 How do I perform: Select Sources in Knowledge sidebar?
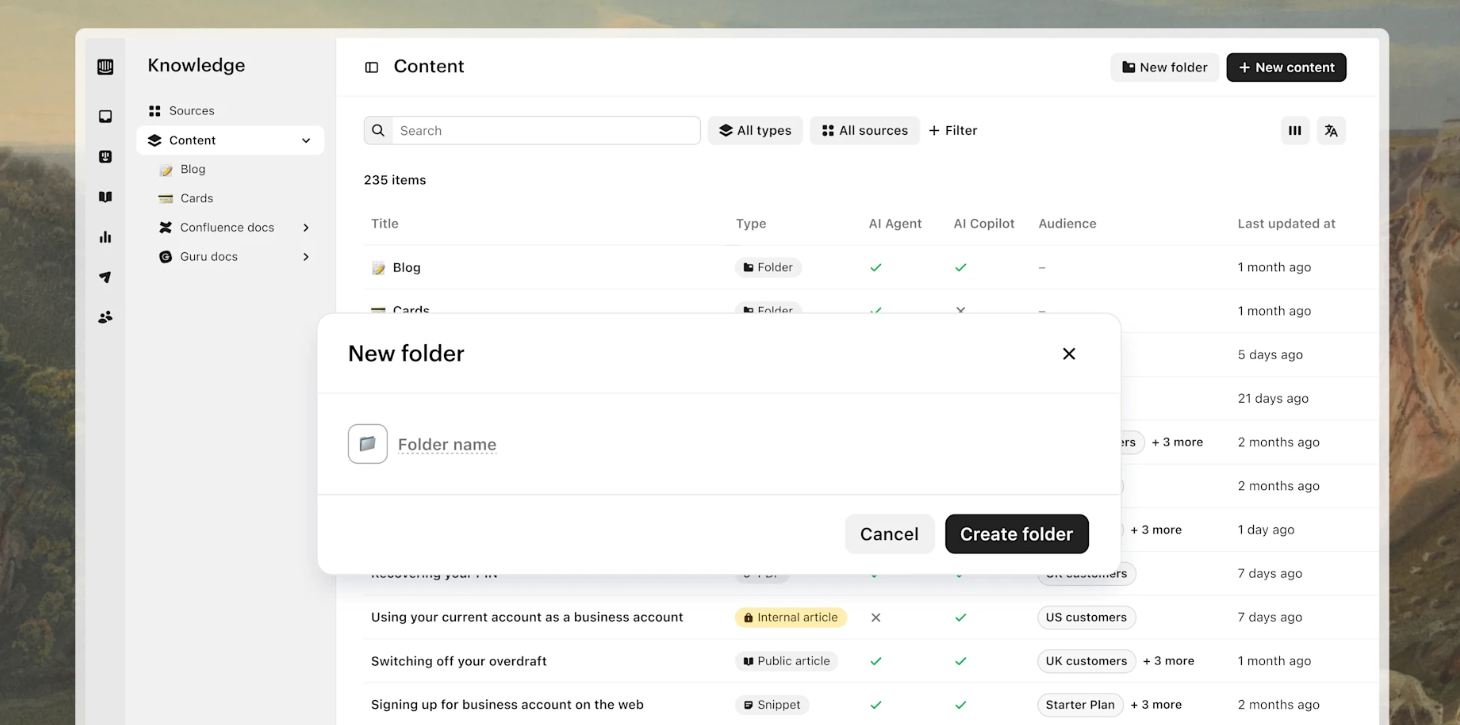[x=191, y=111]
